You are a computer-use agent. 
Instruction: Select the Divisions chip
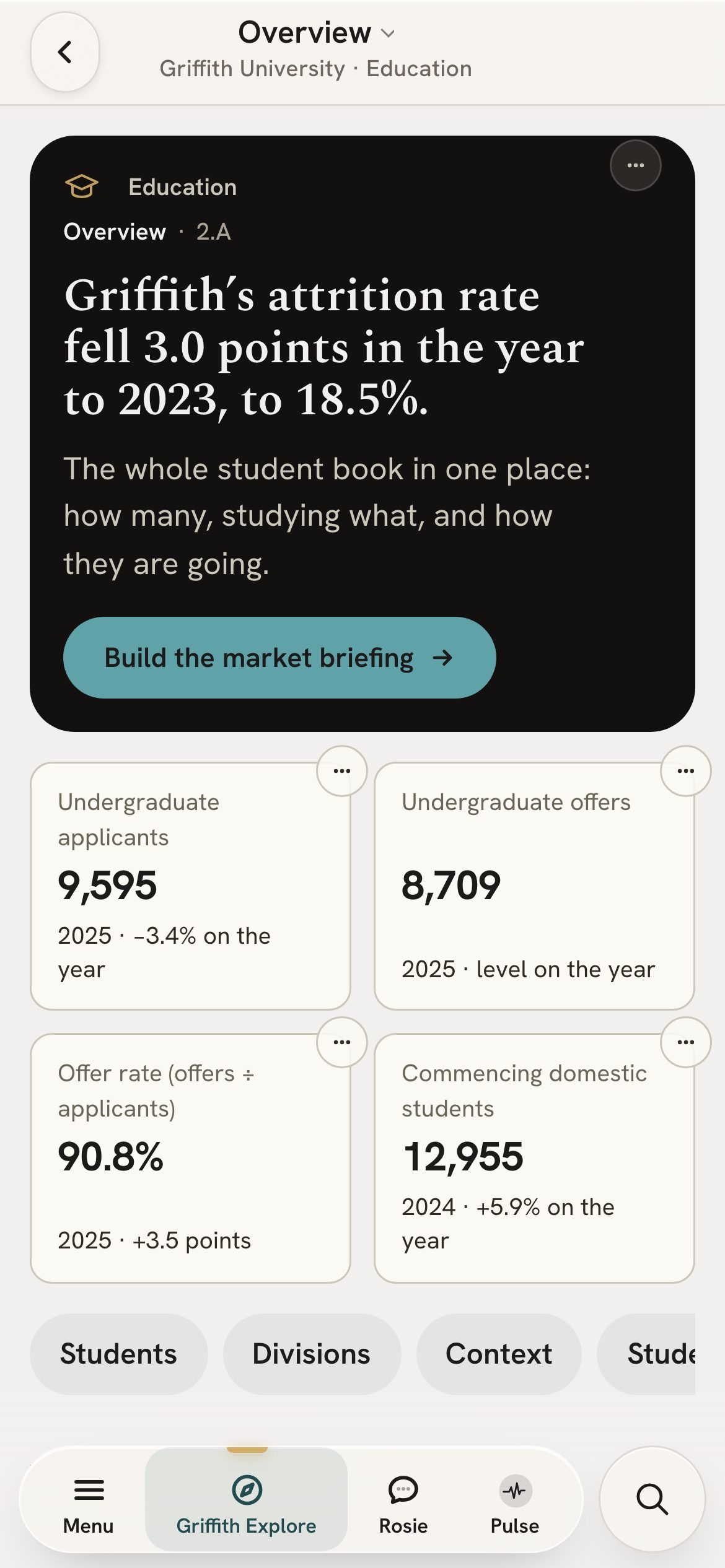pyautogui.click(x=311, y=1354)
